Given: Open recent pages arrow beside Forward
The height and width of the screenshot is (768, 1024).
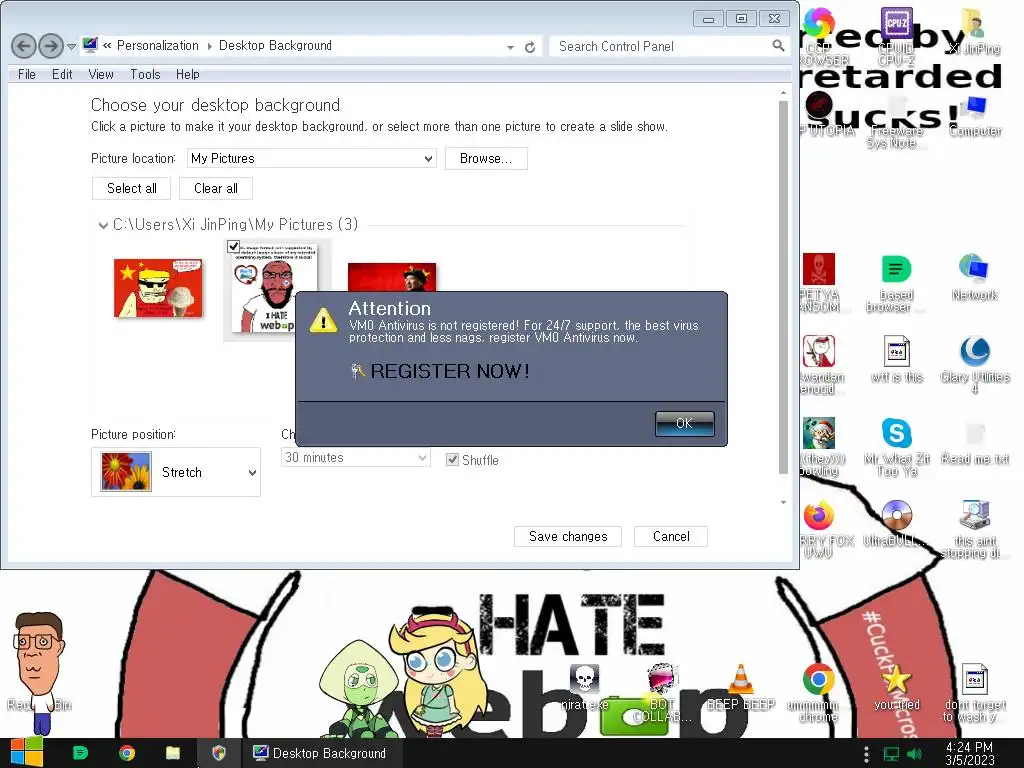Looking at the screenshot, I should (x=71, y=47).
